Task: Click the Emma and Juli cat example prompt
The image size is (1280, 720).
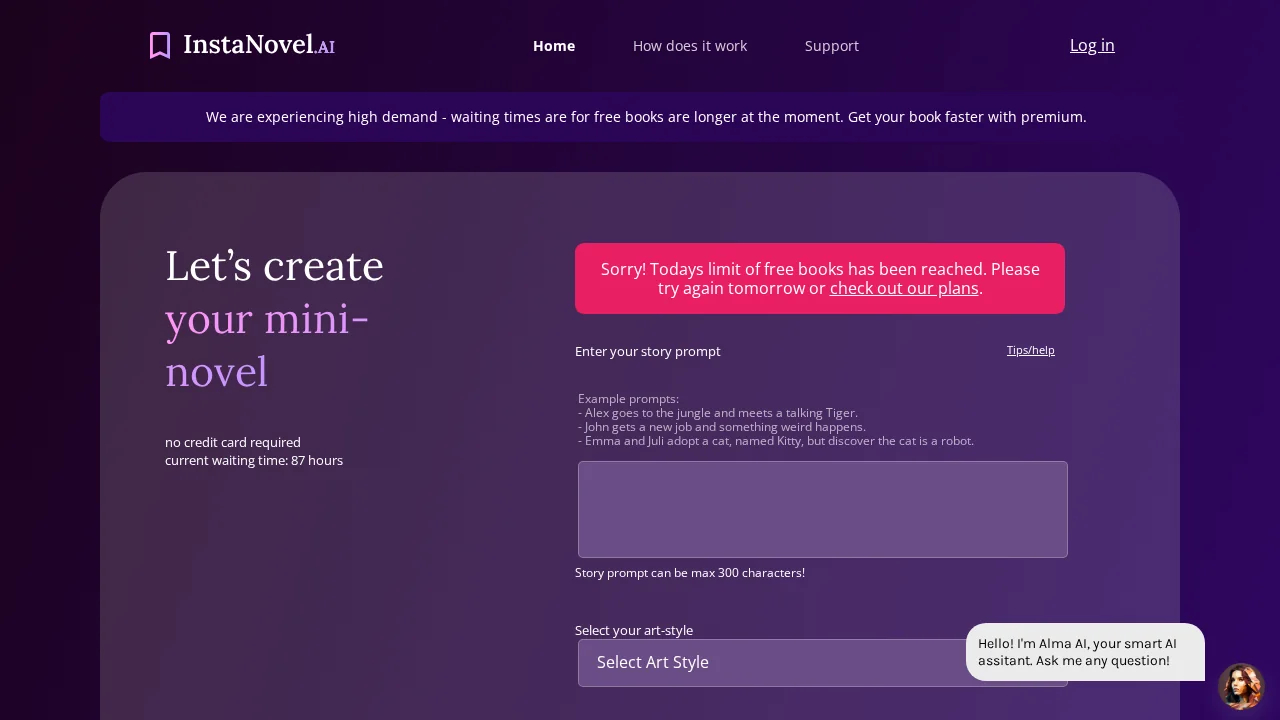Action: [x=776, y=440]
